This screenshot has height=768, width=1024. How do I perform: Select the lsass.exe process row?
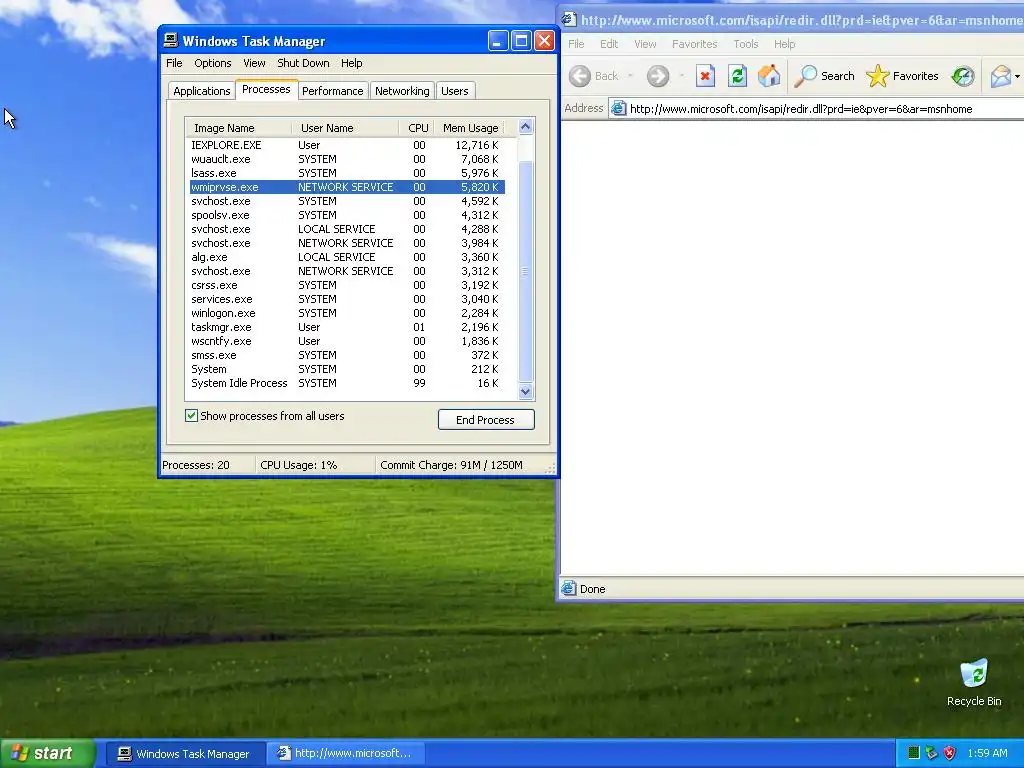click(x=347, y=173)
